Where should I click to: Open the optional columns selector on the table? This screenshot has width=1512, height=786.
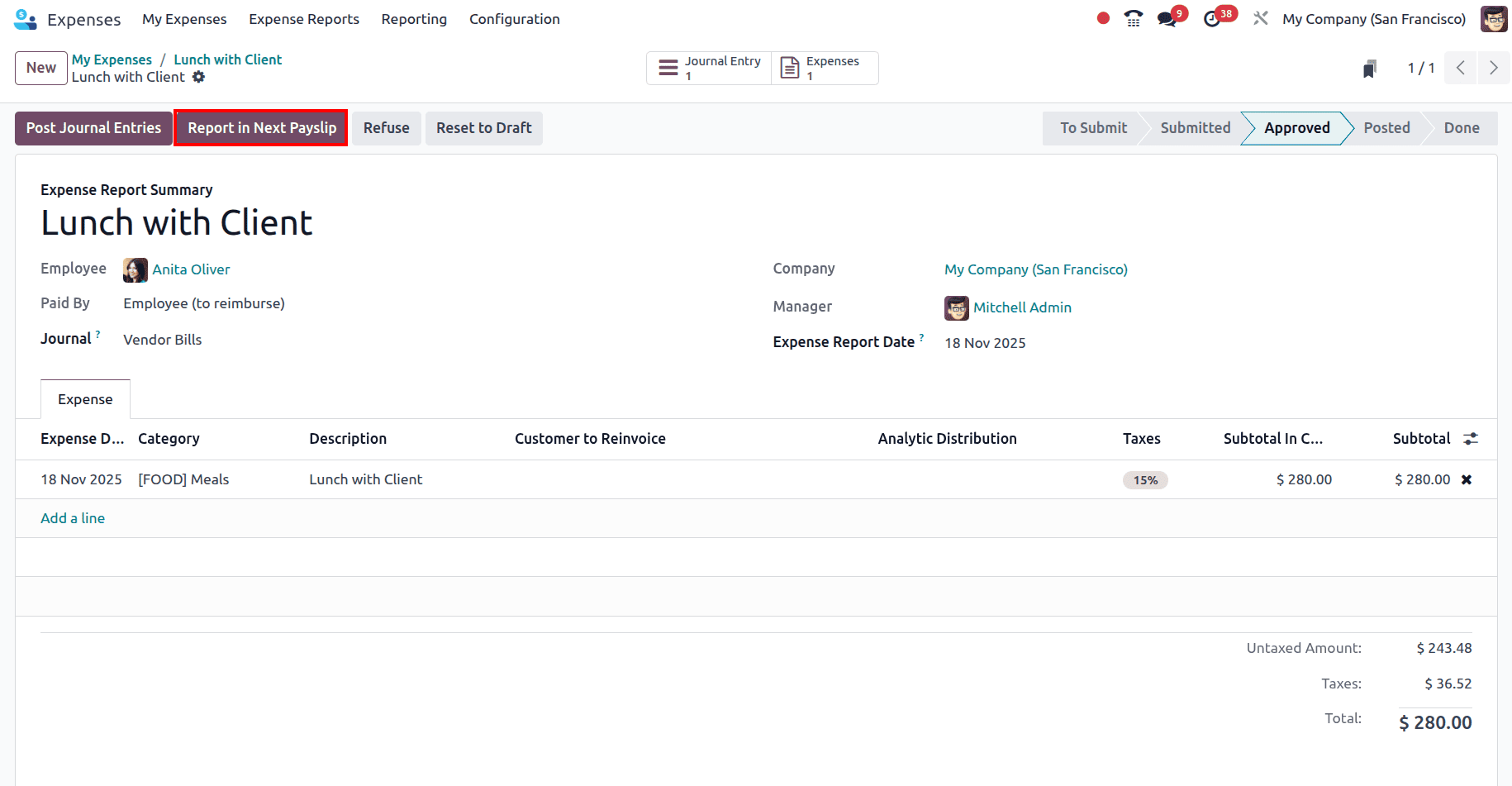point(1471,438)
